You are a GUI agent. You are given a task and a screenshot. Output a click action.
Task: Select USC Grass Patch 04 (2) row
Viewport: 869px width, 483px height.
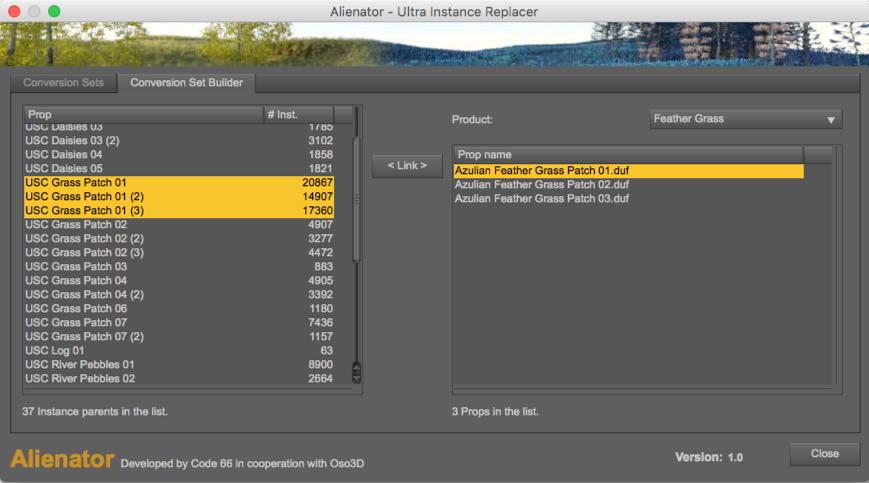(178, 295)
